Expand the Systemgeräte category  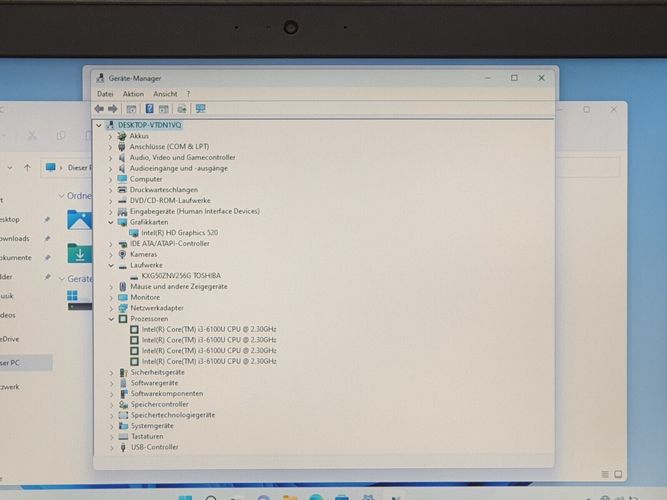(x=112, y=426)
